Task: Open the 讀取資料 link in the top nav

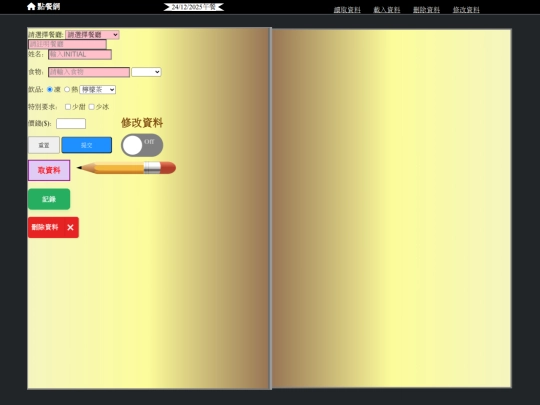Action: 347,10
